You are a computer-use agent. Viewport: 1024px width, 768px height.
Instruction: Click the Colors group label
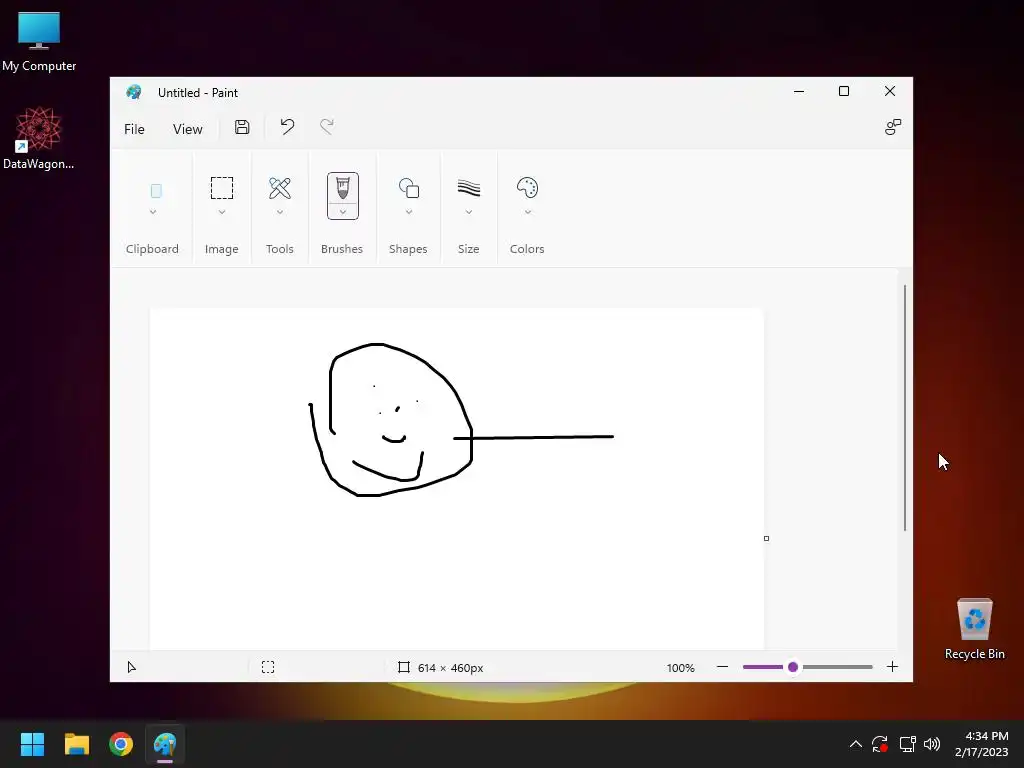[x=527, y=249]
